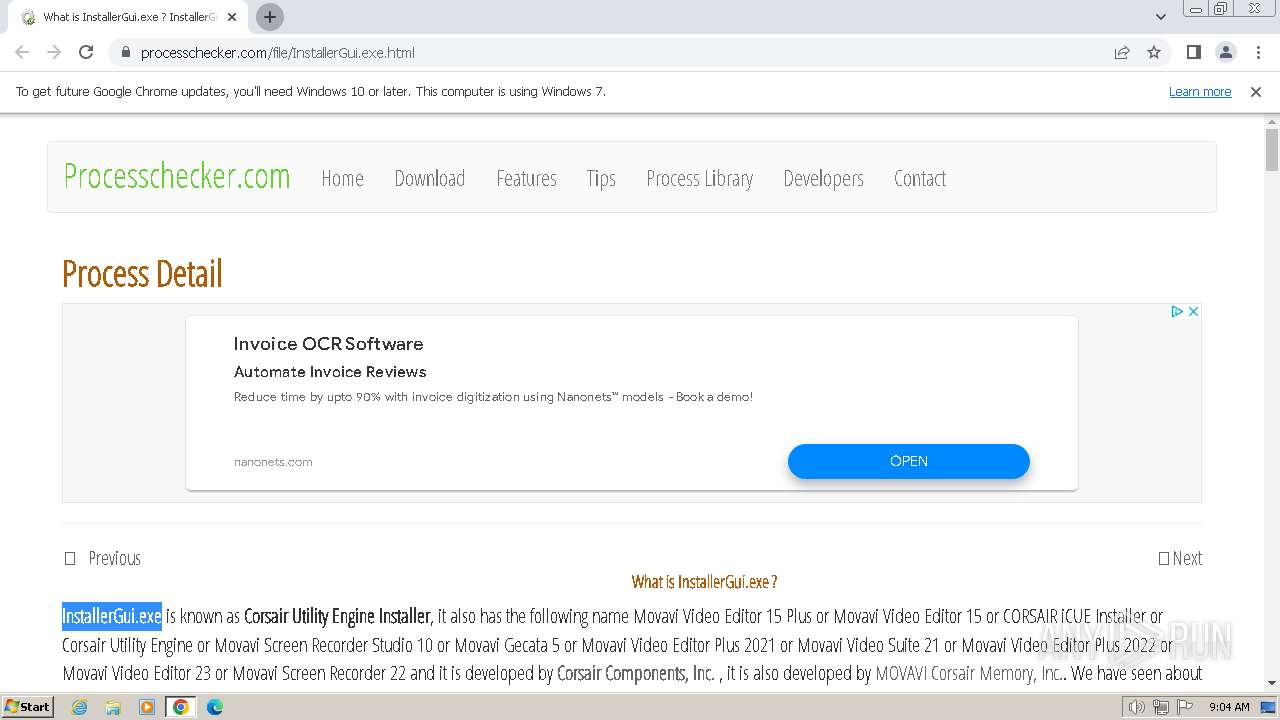Click the 9:04 AM system clock
Viewport: 1280px width, 720px height.
(x=1229, y=707)
